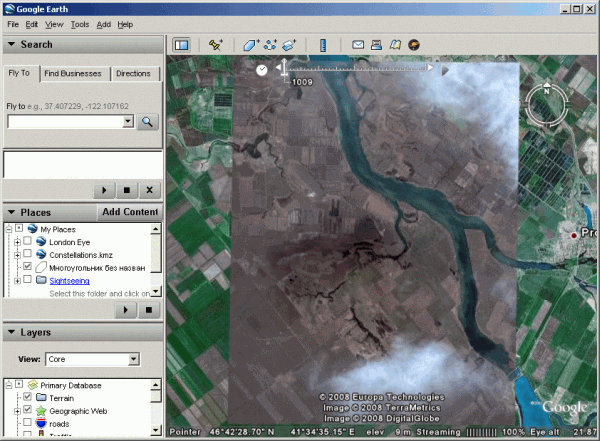Click the time slider track
This screenshot has height=441, width=600.
pyautogui.click(x=357, y=68)
